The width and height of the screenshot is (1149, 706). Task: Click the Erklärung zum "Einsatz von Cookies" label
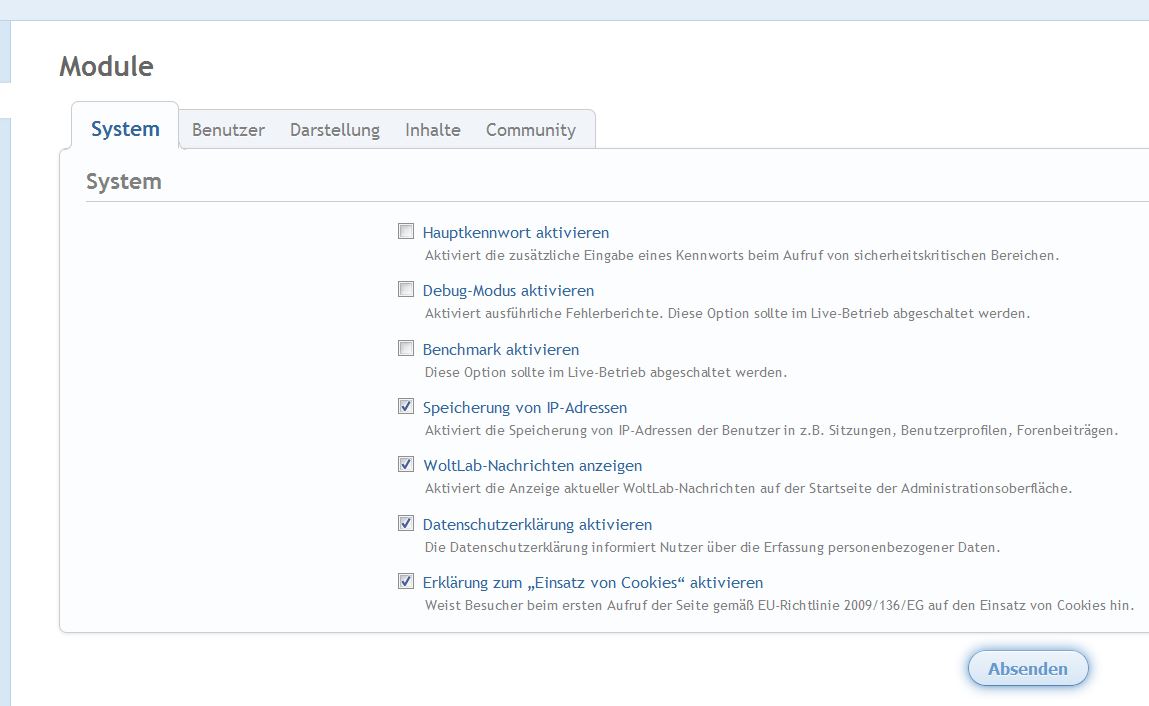pyautogui.click(x=593, y=582)
